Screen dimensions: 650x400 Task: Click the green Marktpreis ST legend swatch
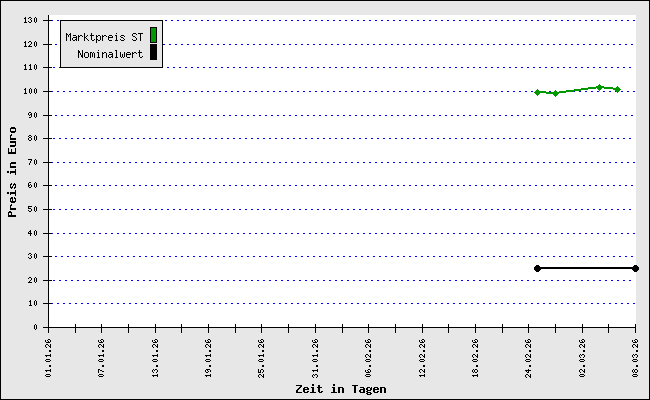coord(153,36)
